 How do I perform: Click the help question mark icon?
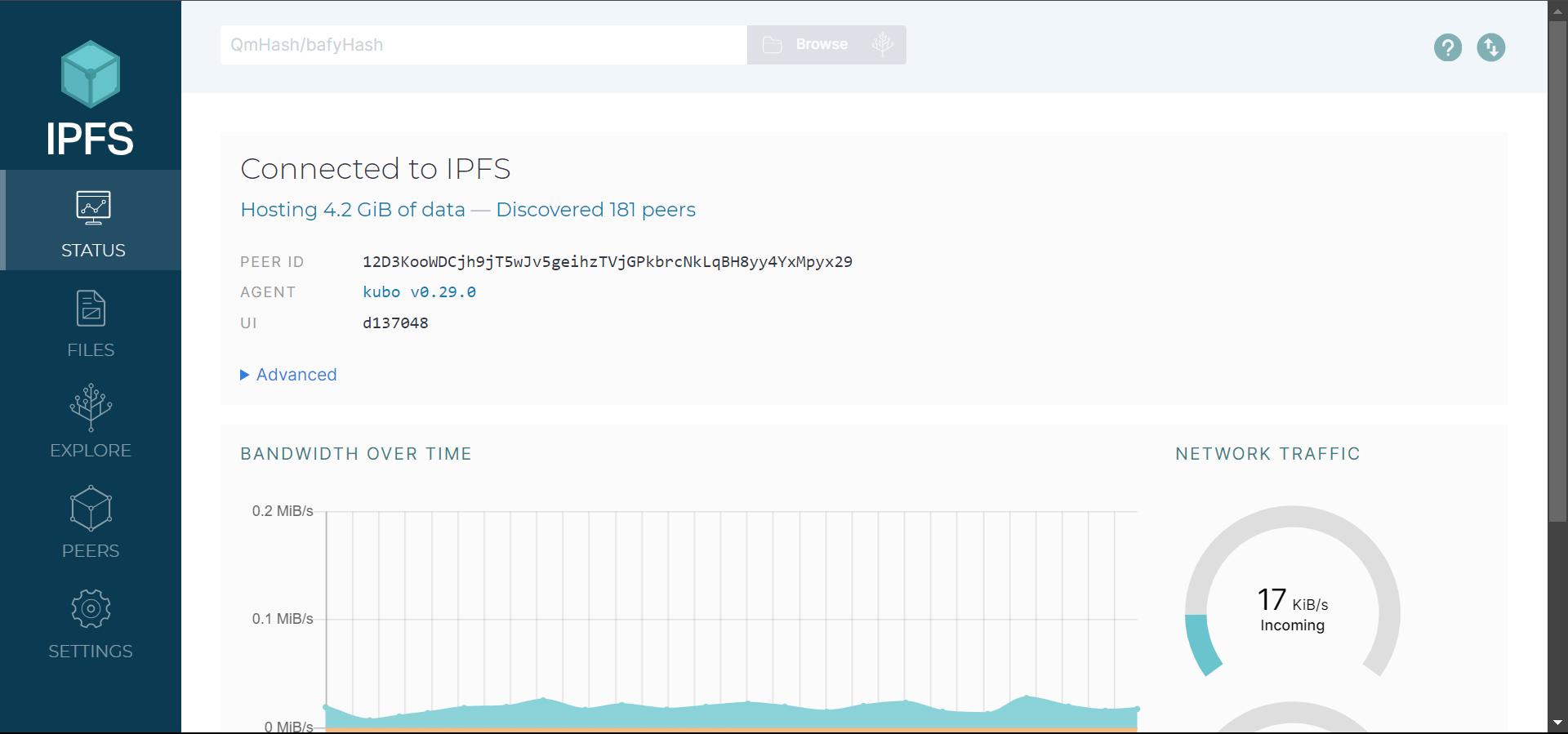1447,47
